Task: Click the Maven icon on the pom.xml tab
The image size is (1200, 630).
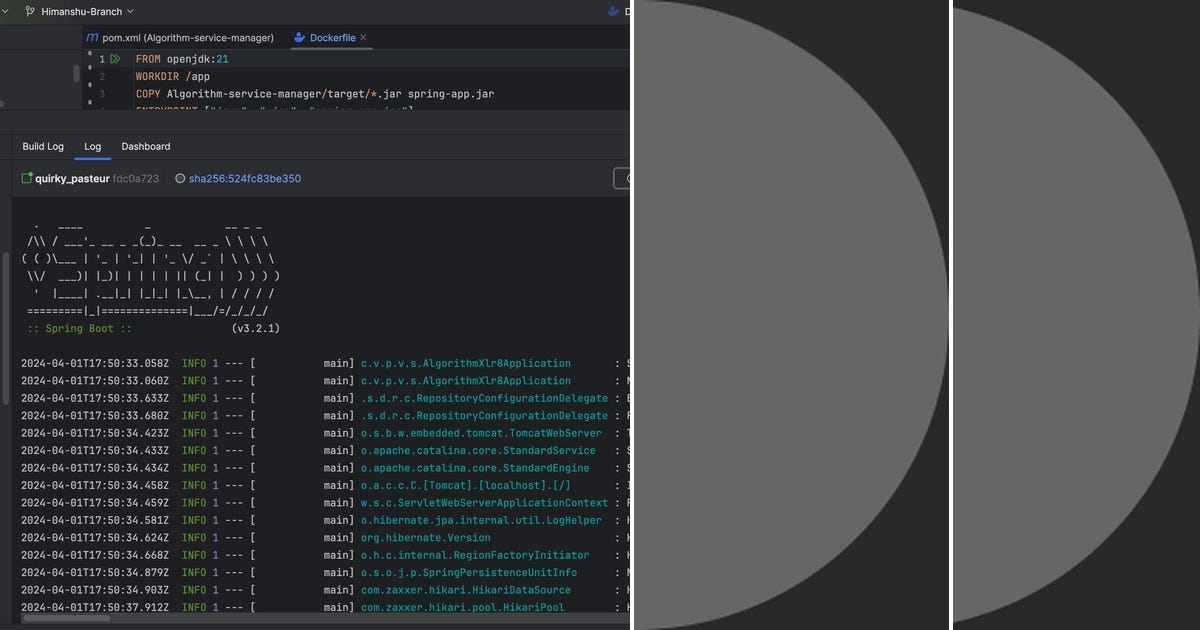Action: (x=91, y=37)
